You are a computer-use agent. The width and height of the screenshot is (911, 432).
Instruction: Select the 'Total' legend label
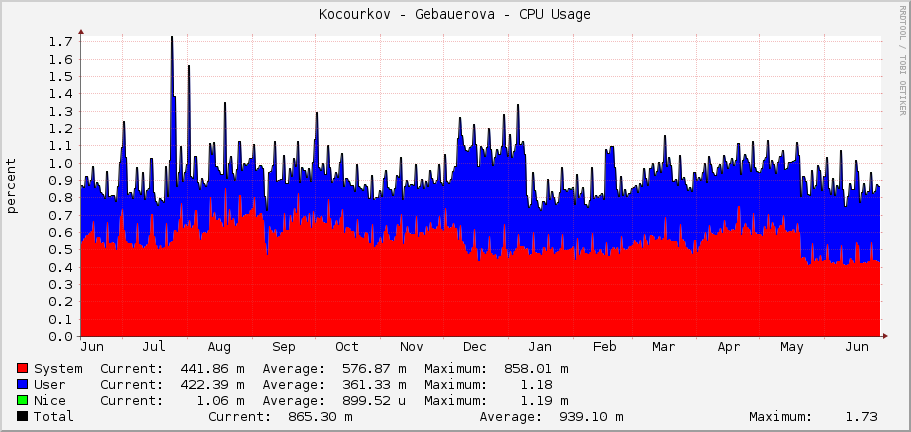pos(54,416)
